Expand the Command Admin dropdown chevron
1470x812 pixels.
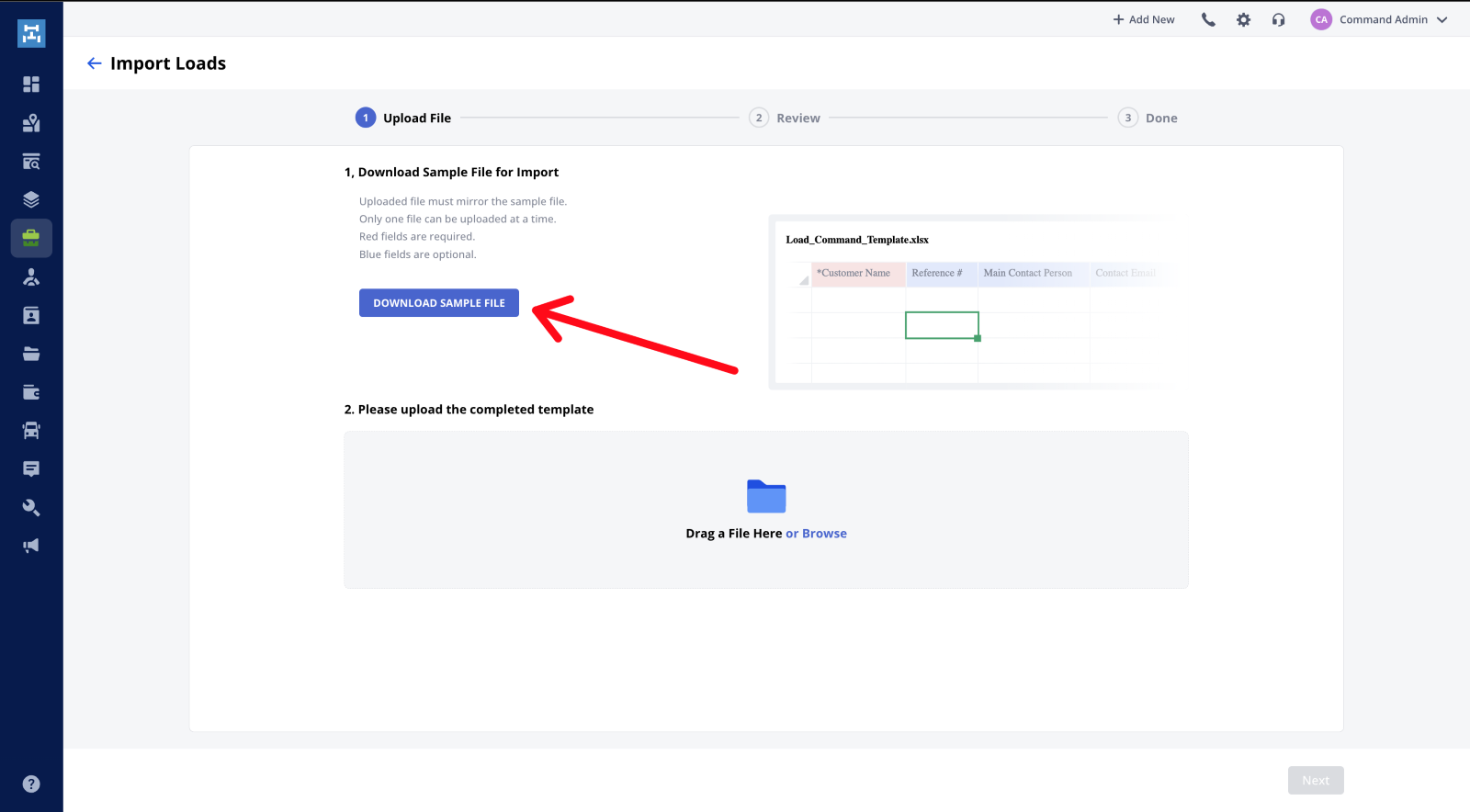coord(1442,19)
